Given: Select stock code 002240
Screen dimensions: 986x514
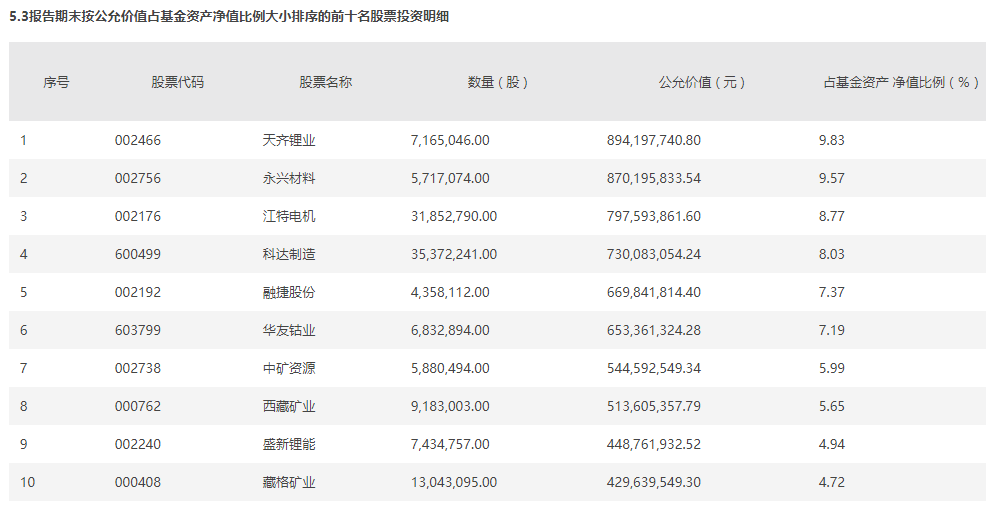Looking at the screenshot, I should click(138, 445).
